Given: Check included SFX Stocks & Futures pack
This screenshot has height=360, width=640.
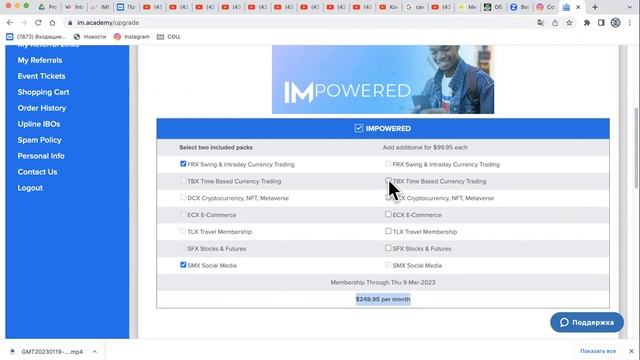Looking at the screenshot, I should (x=183, y=248).
